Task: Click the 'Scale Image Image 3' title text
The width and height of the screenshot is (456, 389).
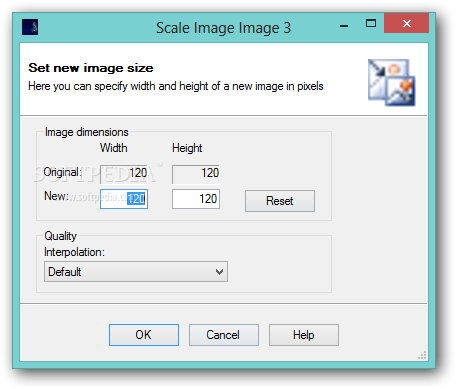Action: tap(224, 28)
